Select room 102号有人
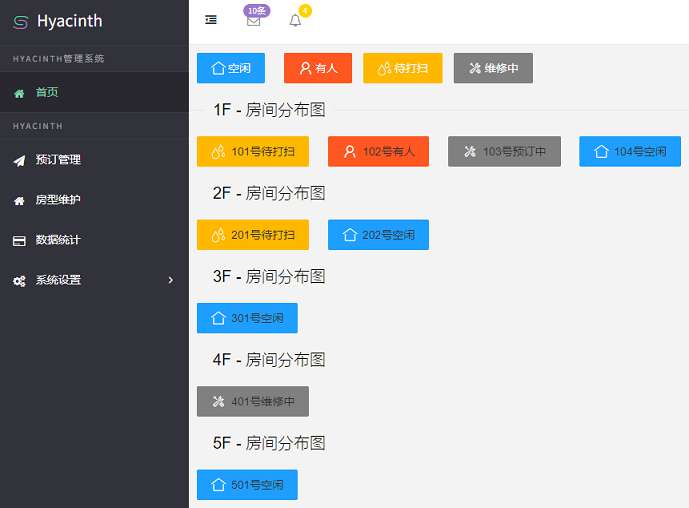689x508 pixels. tap(378, 152)
